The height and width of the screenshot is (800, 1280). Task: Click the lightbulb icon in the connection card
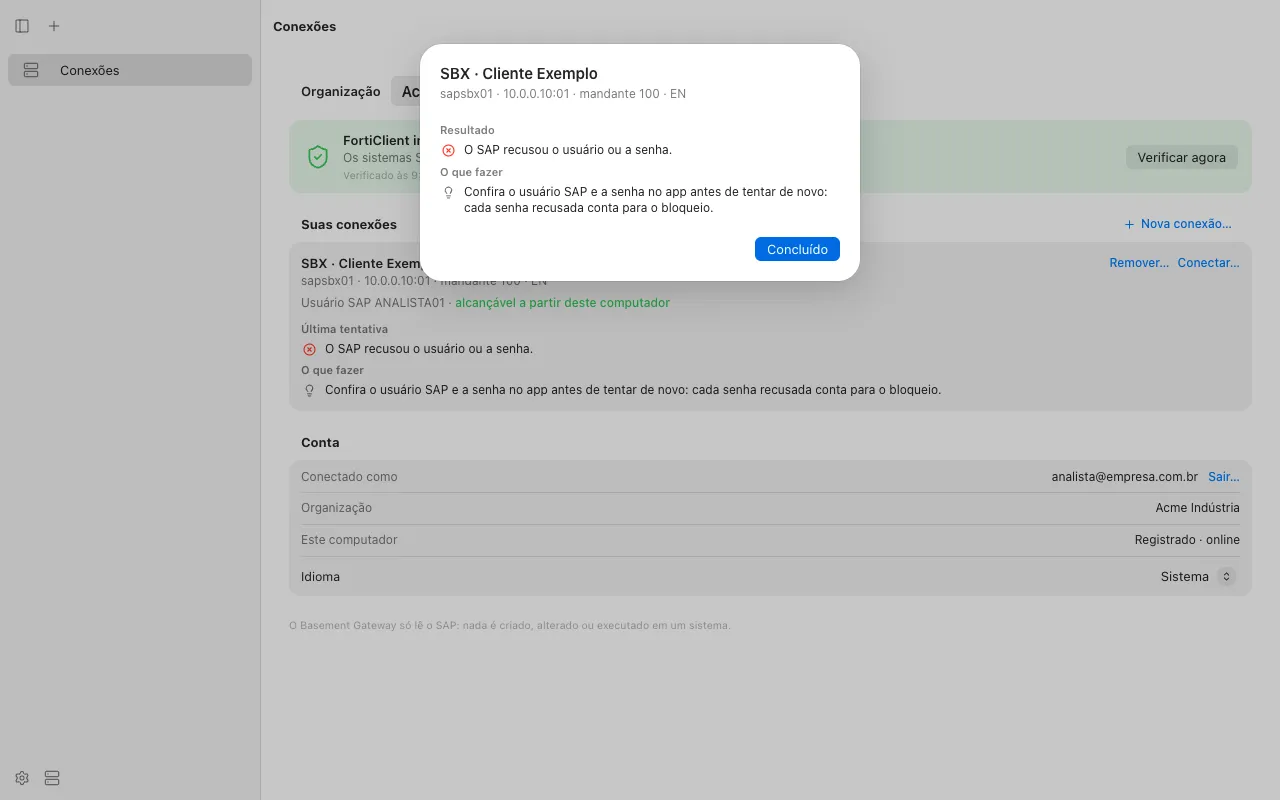309,390
